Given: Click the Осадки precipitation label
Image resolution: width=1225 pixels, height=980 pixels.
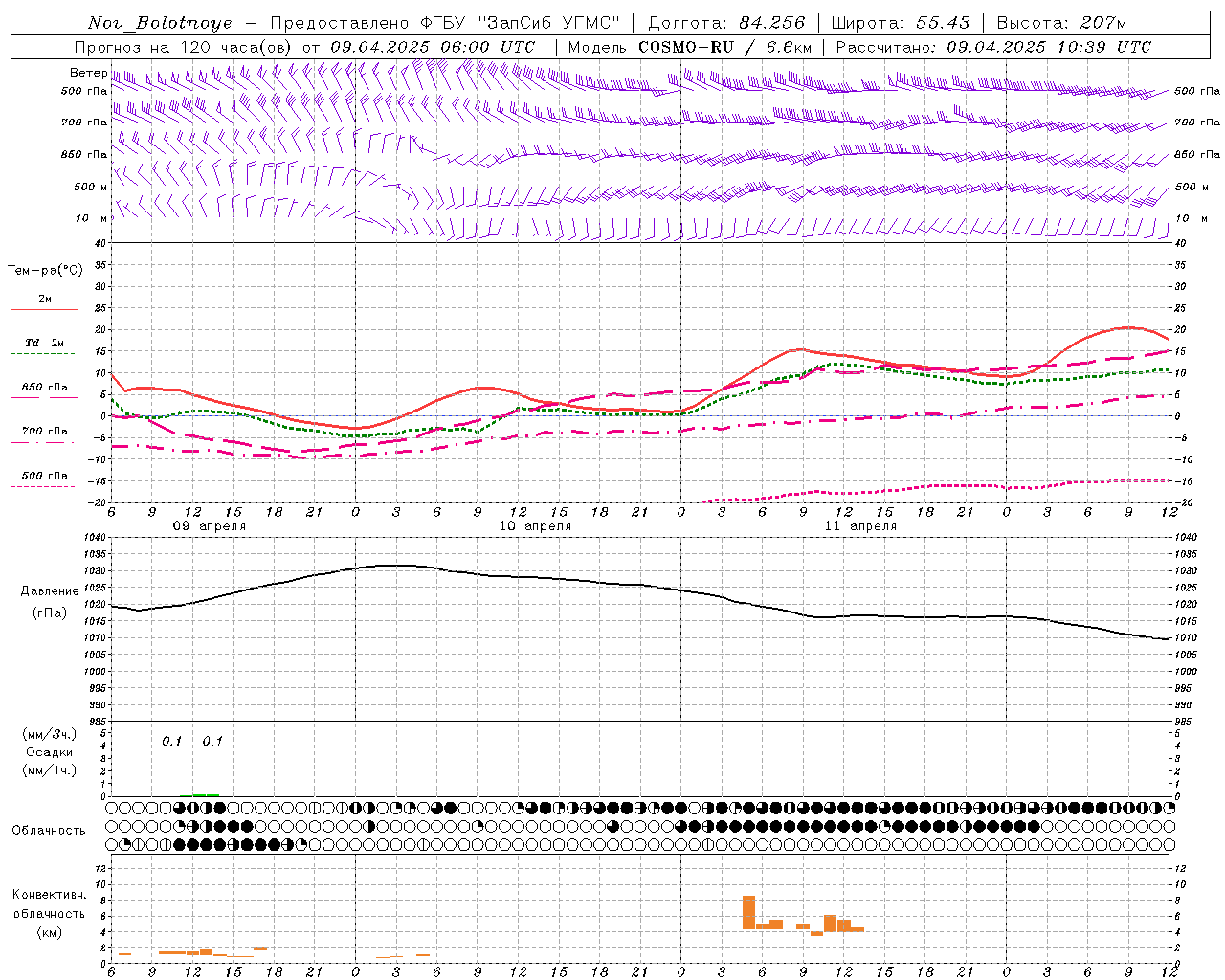Looking at the screenshot, I should pos(50,752).
